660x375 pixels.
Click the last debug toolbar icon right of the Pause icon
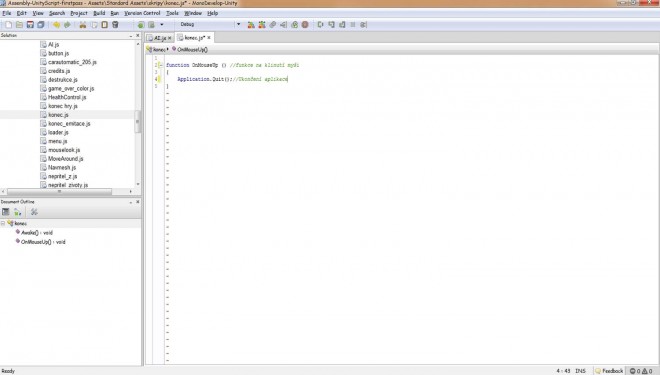click(364, 25)
